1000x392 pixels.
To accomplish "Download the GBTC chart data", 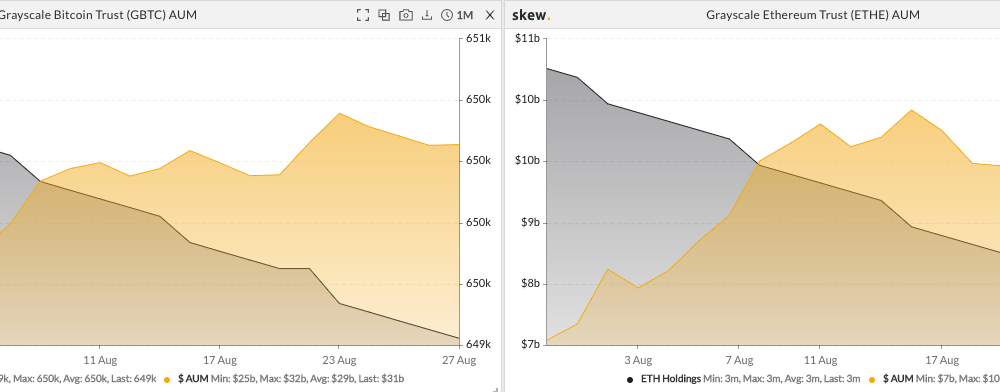I will click(x=427, y=15).
